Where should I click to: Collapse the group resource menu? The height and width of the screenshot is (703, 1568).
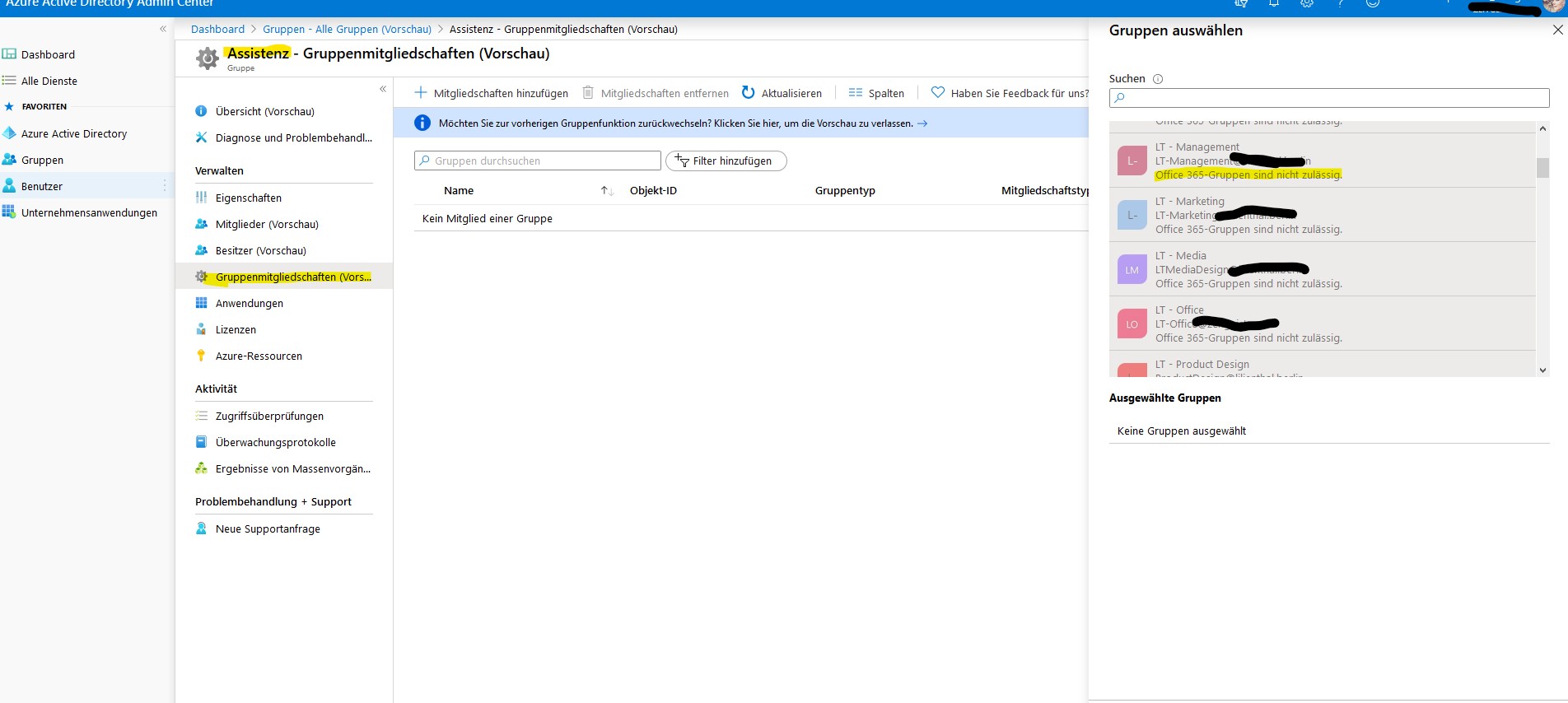pyautogui.click(x=383, y=89)
